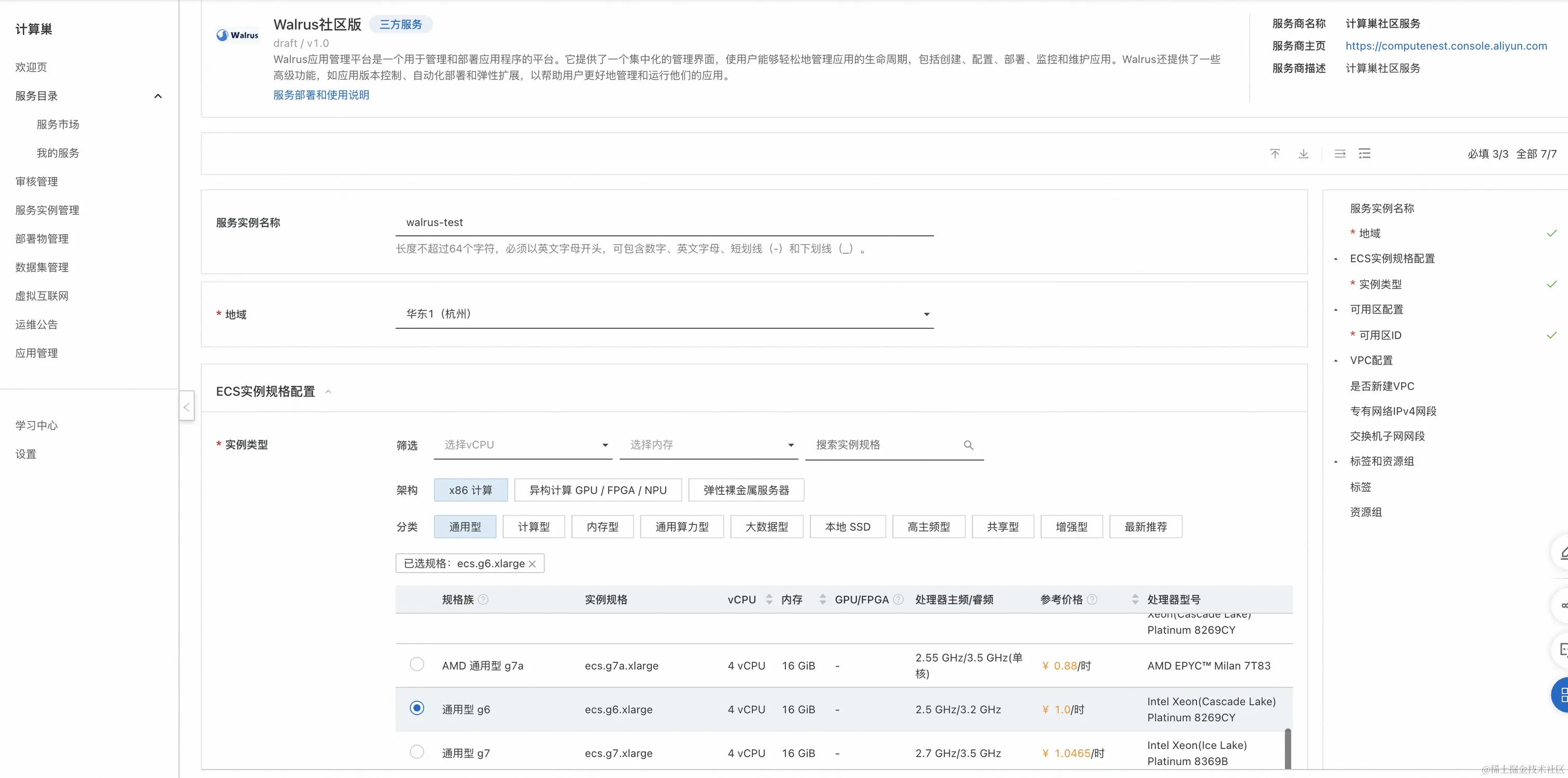
Task: Open the 服务部署和使用说明 link
Action: pos(321,95)
